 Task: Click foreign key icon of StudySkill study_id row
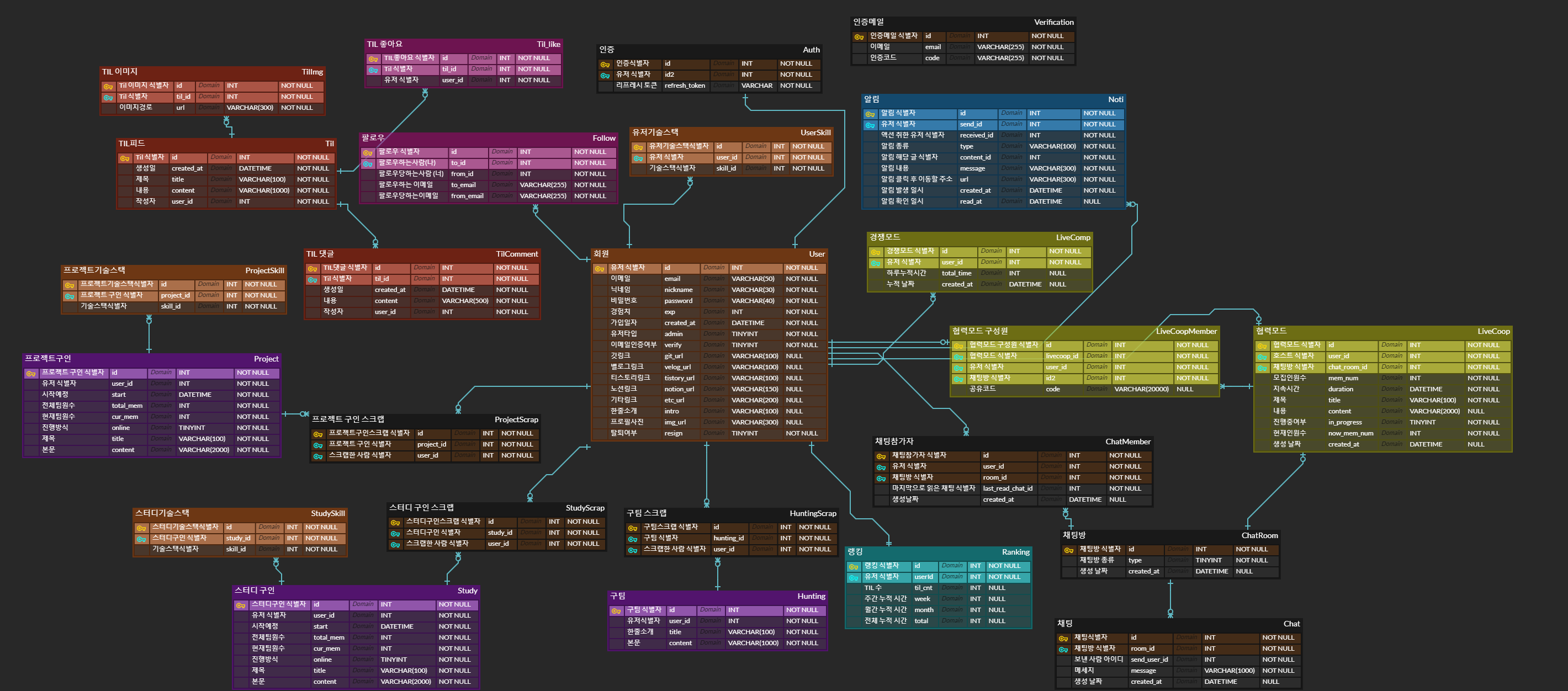(x=141, y=539)
